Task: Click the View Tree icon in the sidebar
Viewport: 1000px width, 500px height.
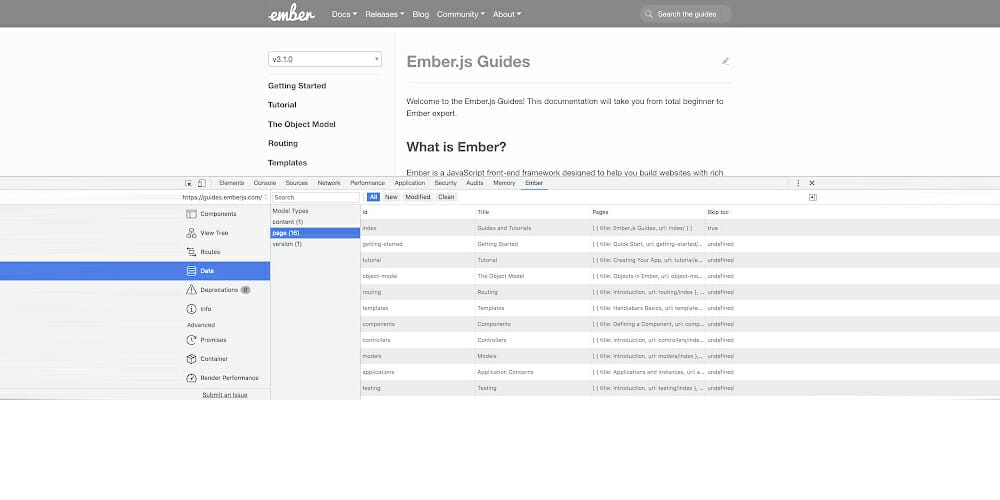Action: 191,233
